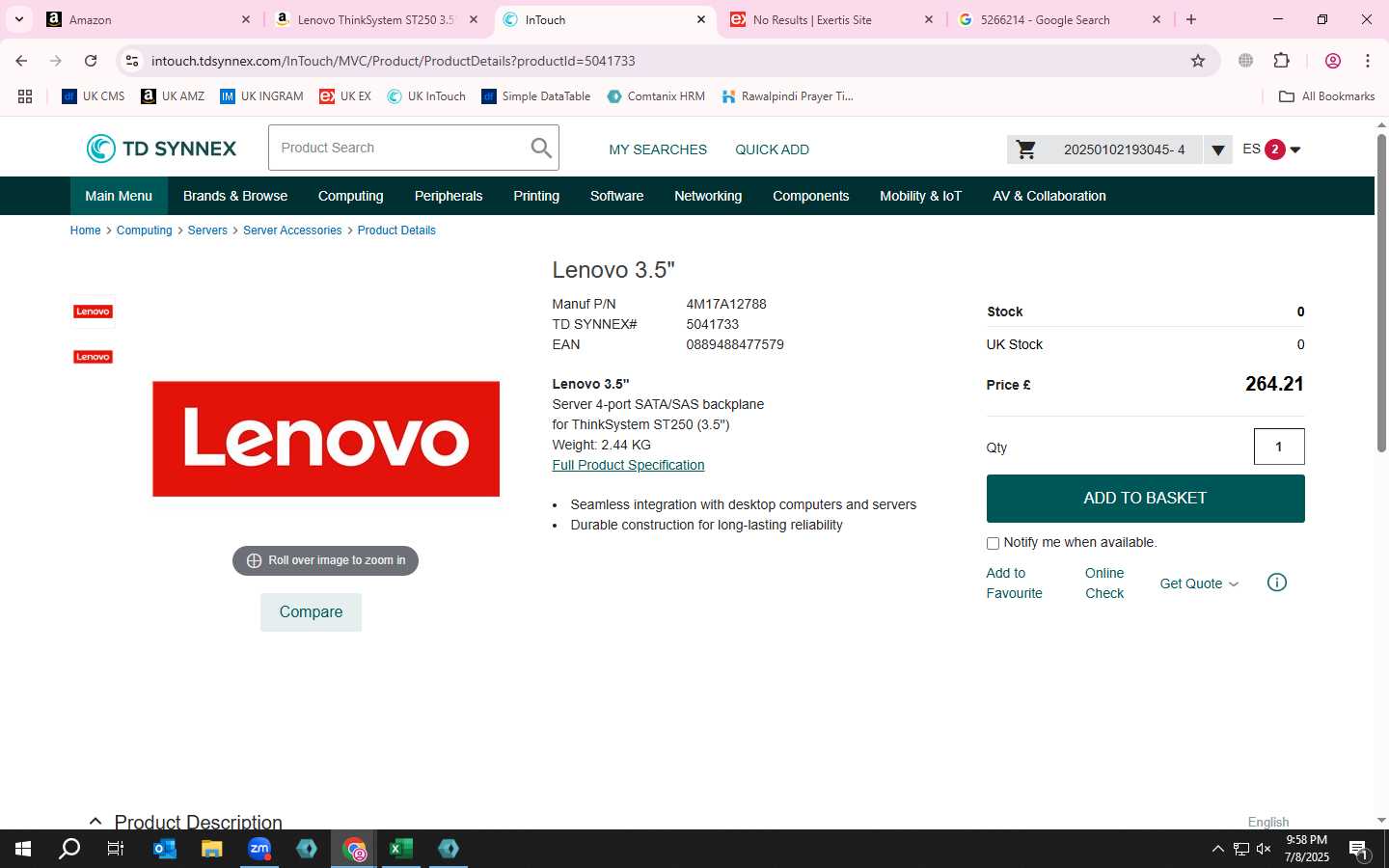Open the Main Menu nav item
The height and width of the screenshot is (868, 1389).
click(119, 196)
